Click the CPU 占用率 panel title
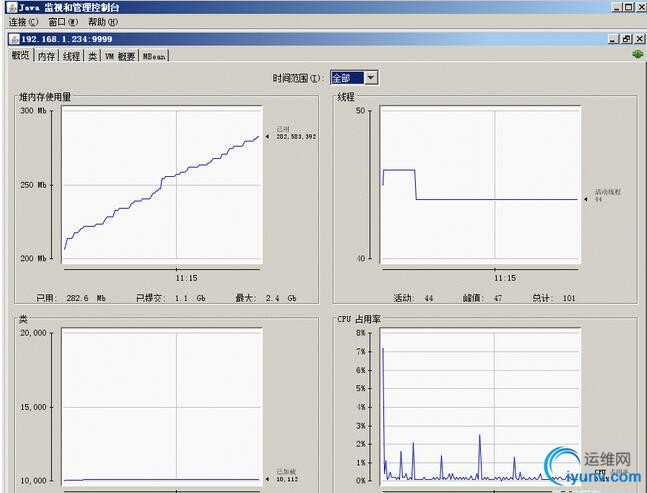Screen dimensions: 647x493 tap(359, 319)
